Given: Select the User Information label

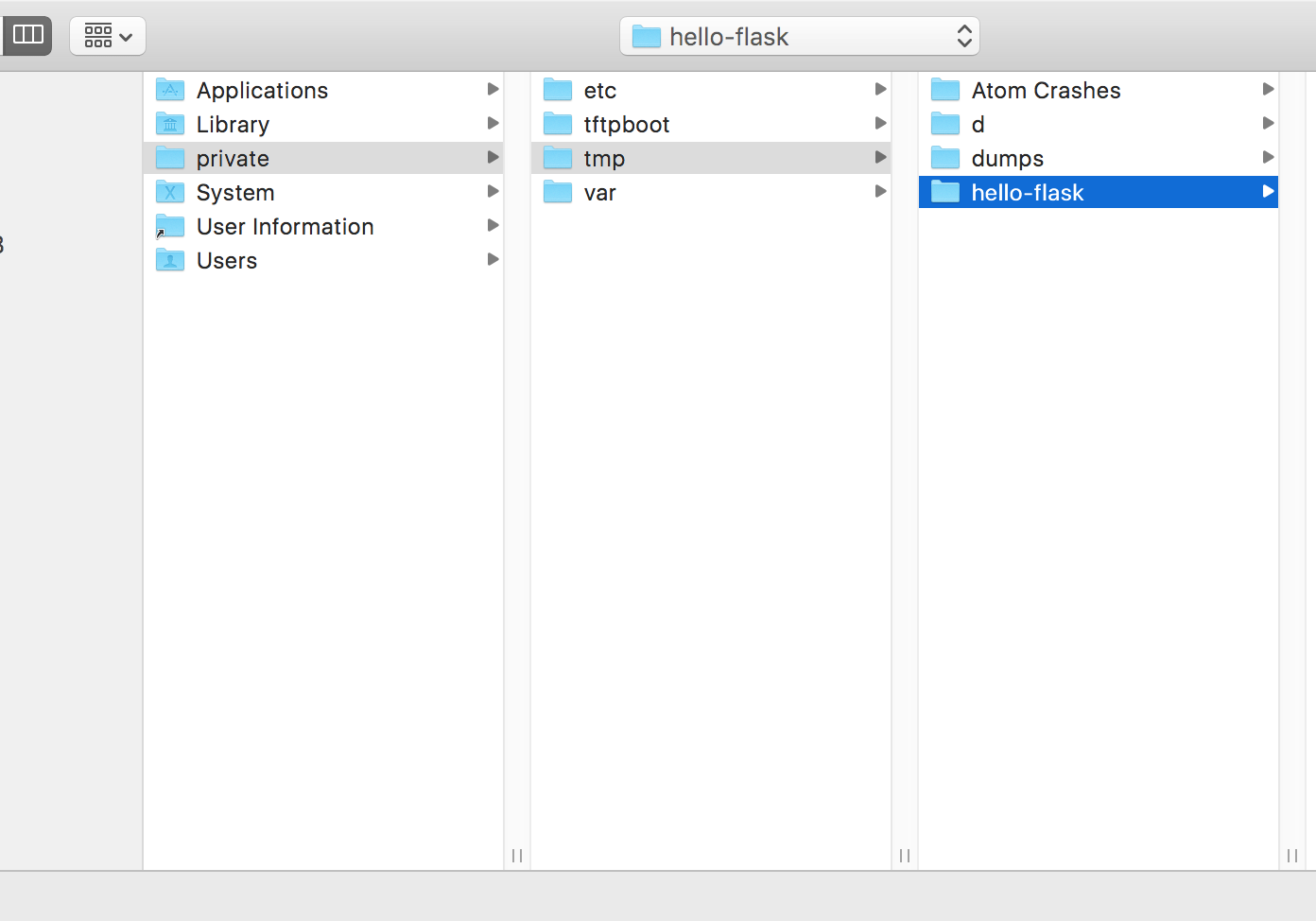Looking at the screenshot, I should 285,227.
